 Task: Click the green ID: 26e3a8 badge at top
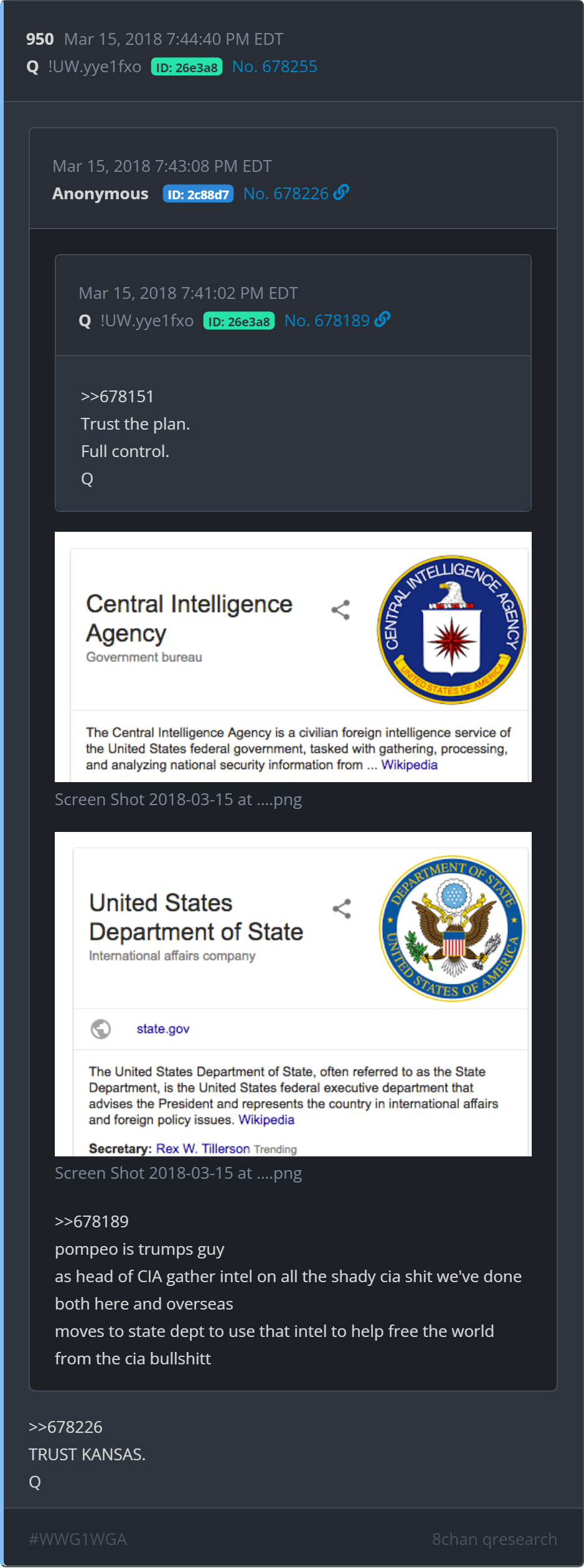click(187, 67)
